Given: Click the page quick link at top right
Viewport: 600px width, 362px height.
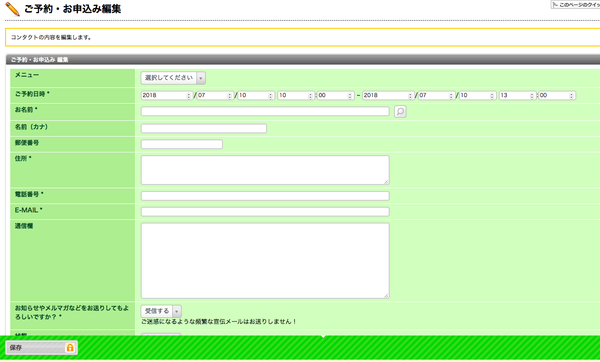Looking at the screenshot, I should pos(575,5).
